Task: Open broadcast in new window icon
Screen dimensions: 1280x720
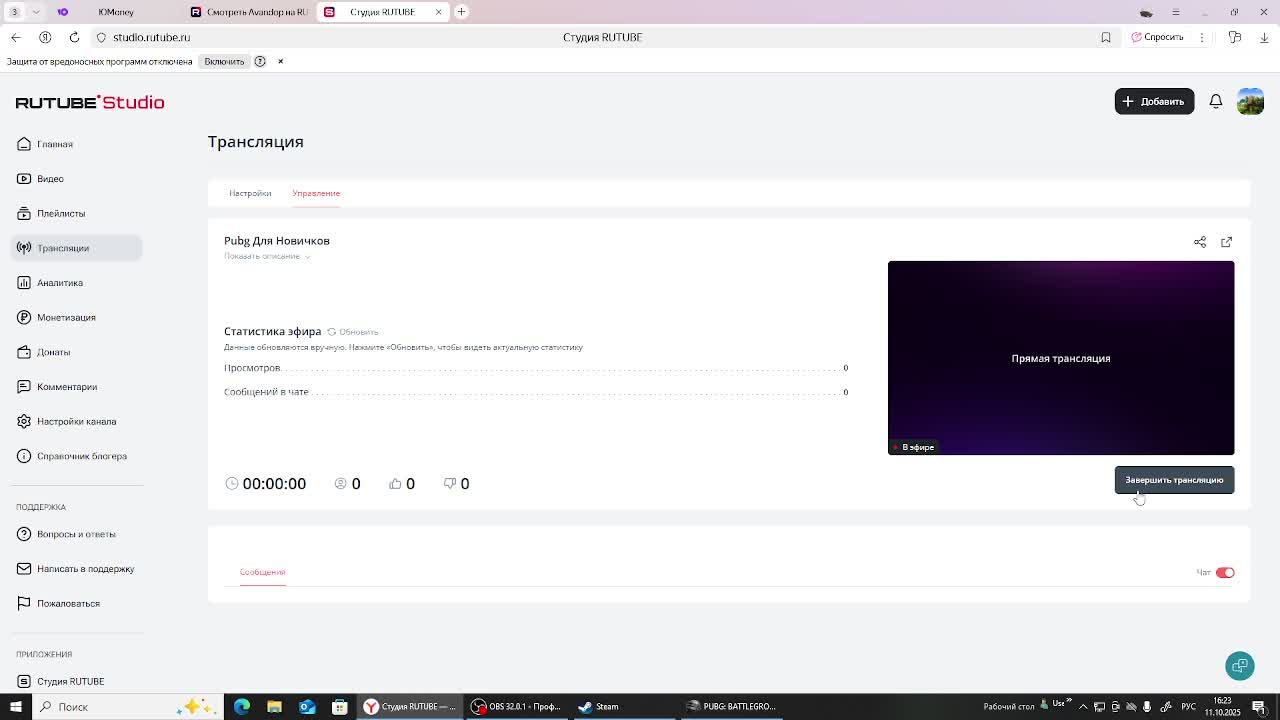Action: tap(1227, 242)
